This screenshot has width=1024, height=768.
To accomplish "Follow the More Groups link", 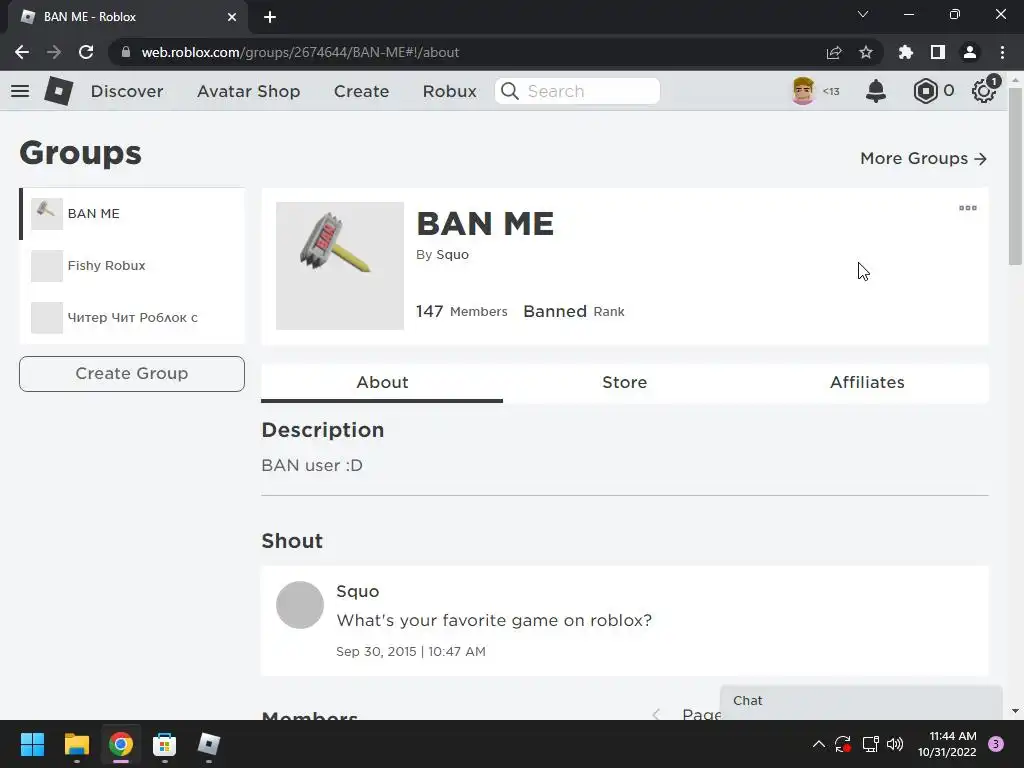I will pos(923,159).
